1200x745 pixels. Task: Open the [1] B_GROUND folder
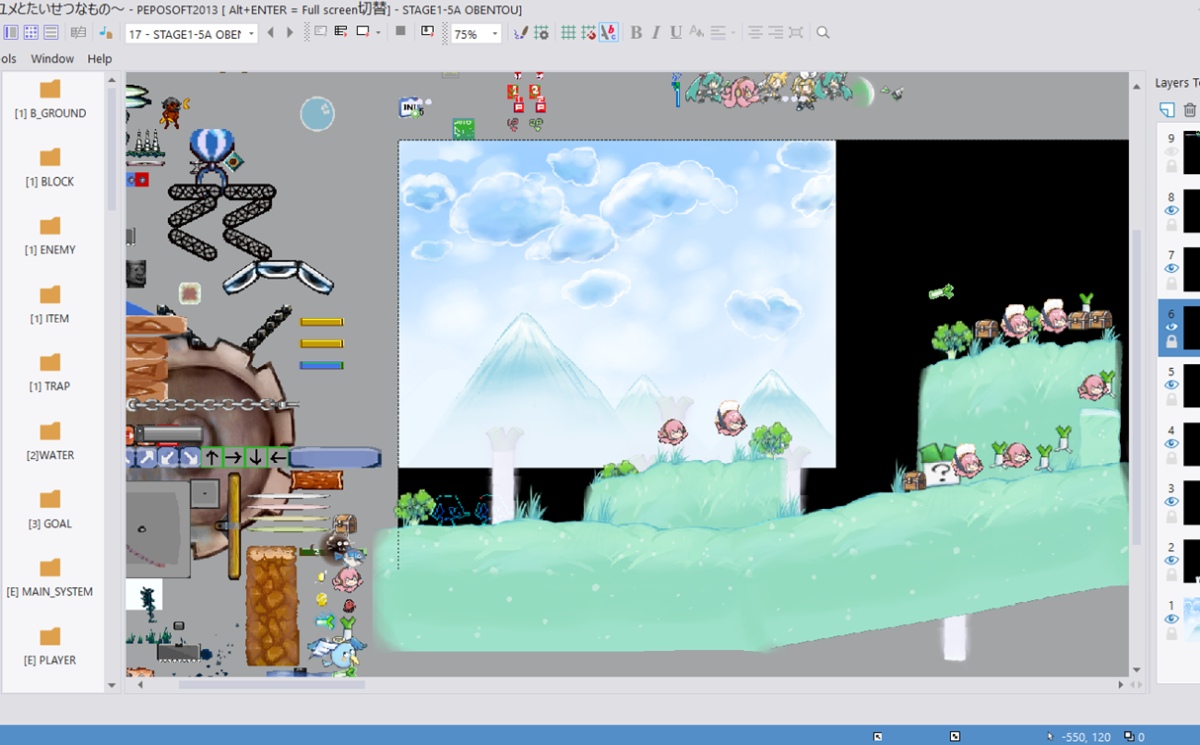(50, 99)
